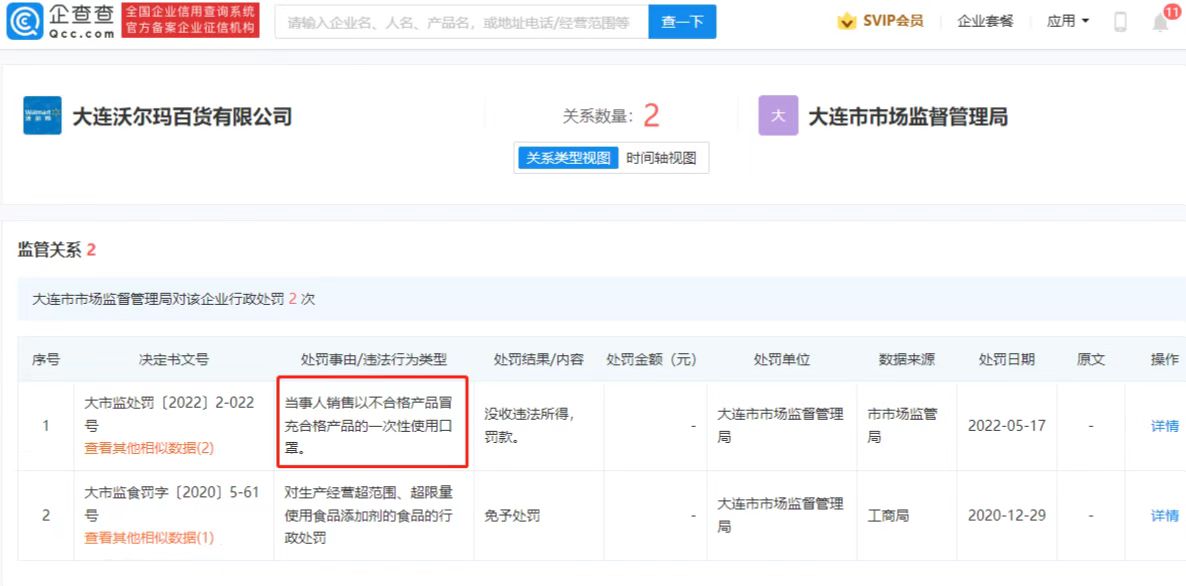Open 详情 for the 2022-05-17 penalty
Image resolution: width=1186 pixels, height=586 pixels.
(1164, 426)
